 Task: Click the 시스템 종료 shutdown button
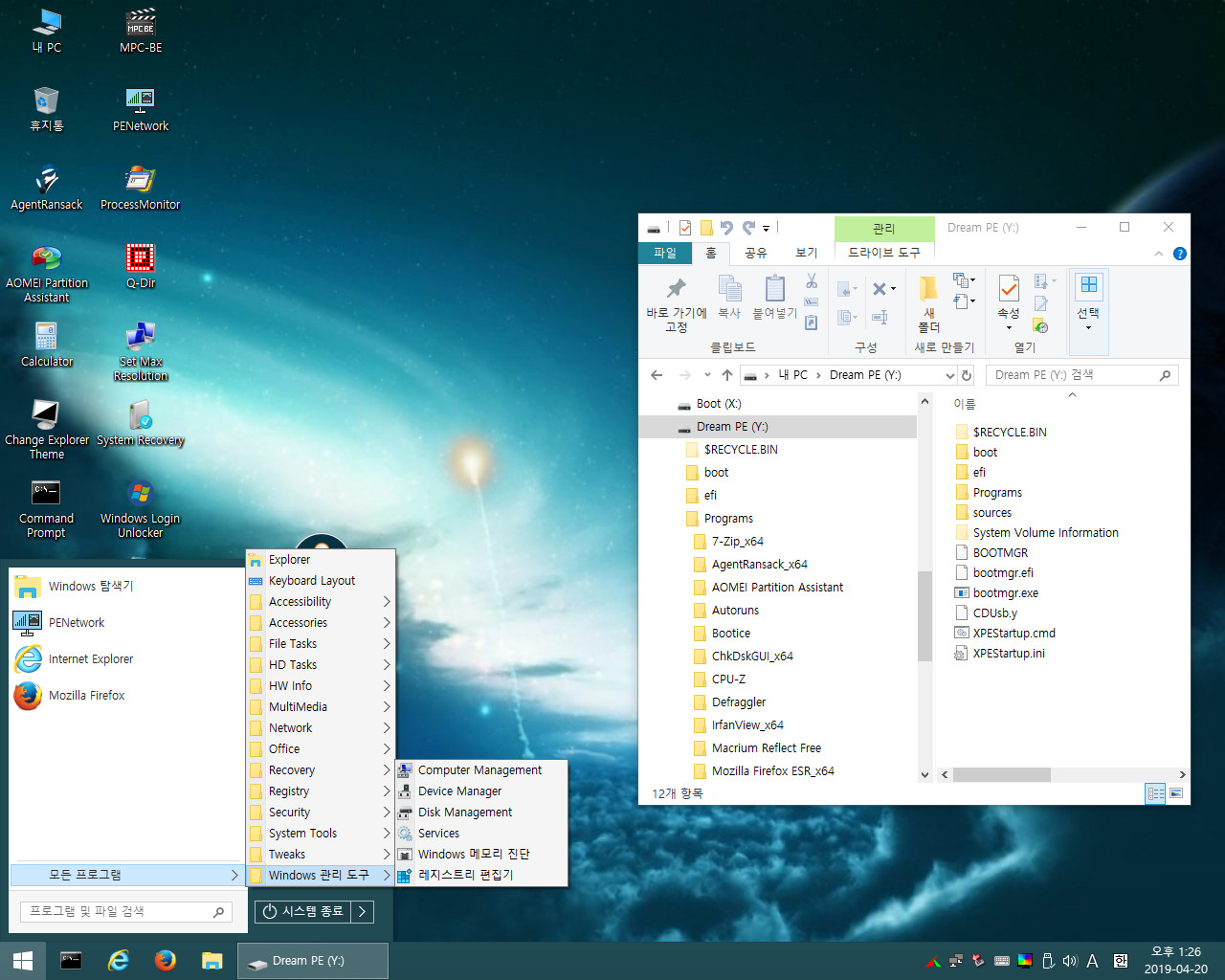tap(304, 912)
